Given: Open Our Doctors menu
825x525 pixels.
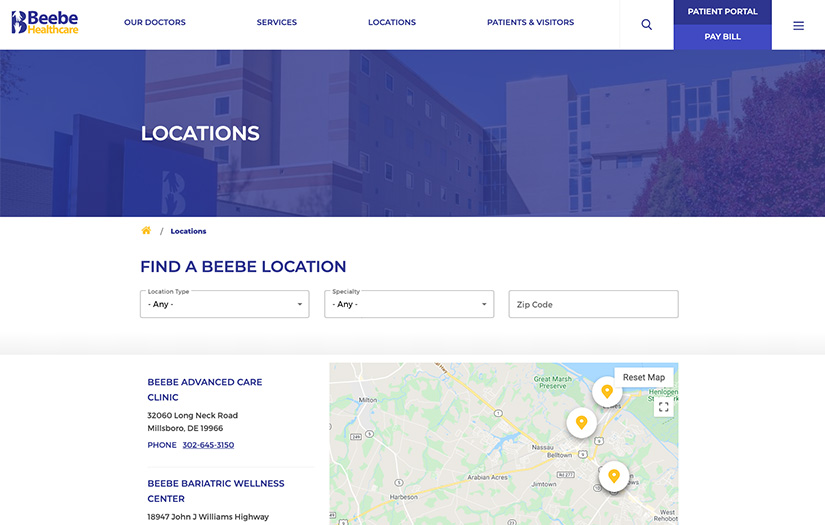Looking at the screenshot, I should click(155, 22).
